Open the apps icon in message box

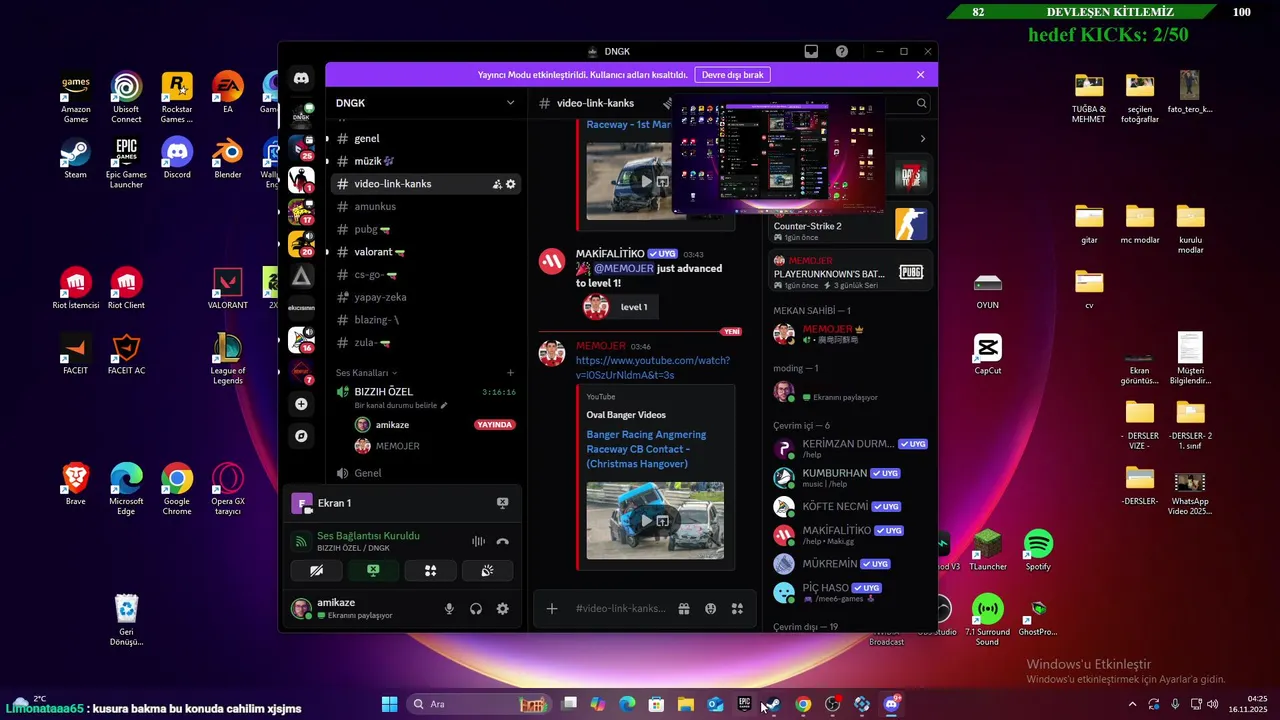click(737, 608)
